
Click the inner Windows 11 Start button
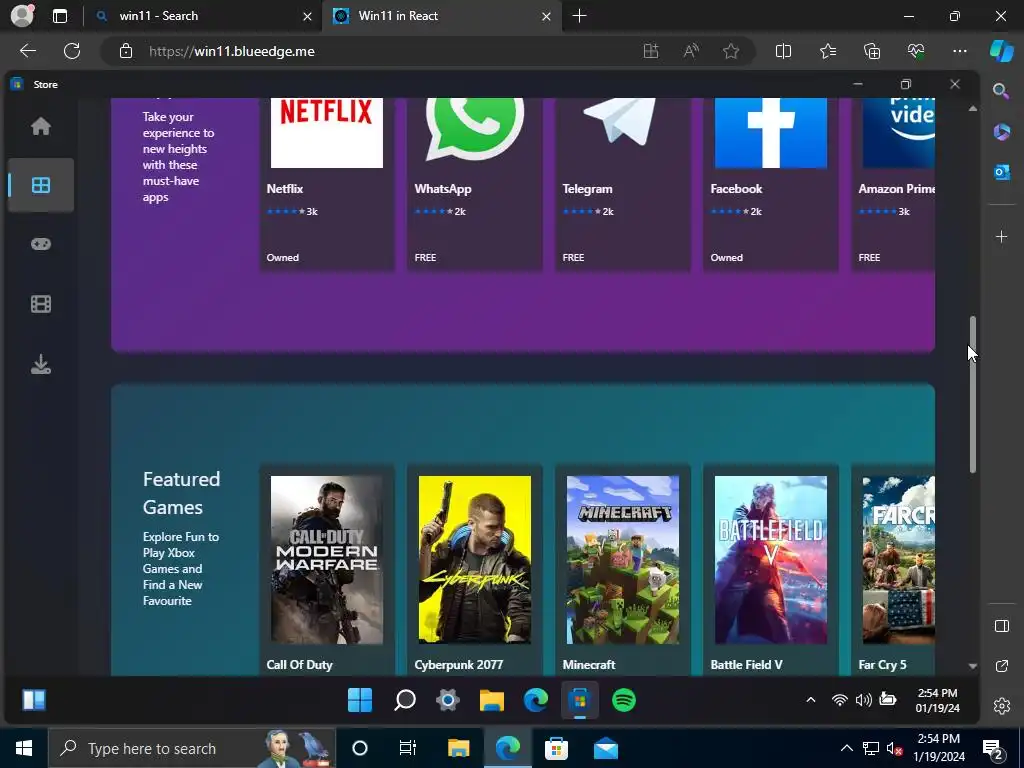(x=360, y=700)
